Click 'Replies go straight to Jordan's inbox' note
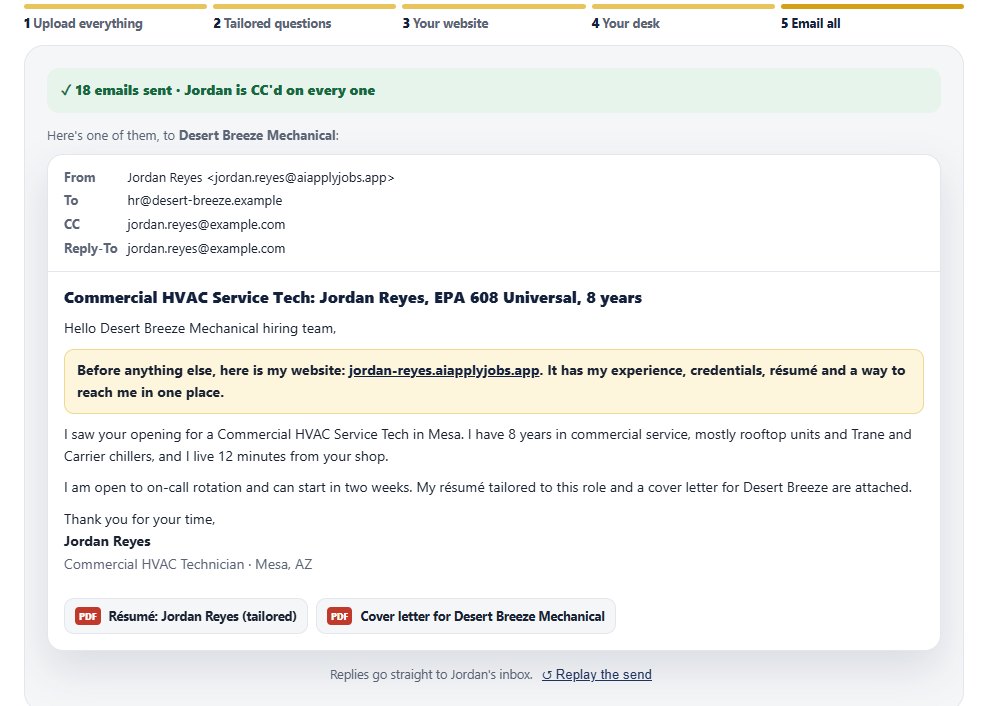Image resolution: width=988 pixels, height=706 pixels. tap(431, 674)
